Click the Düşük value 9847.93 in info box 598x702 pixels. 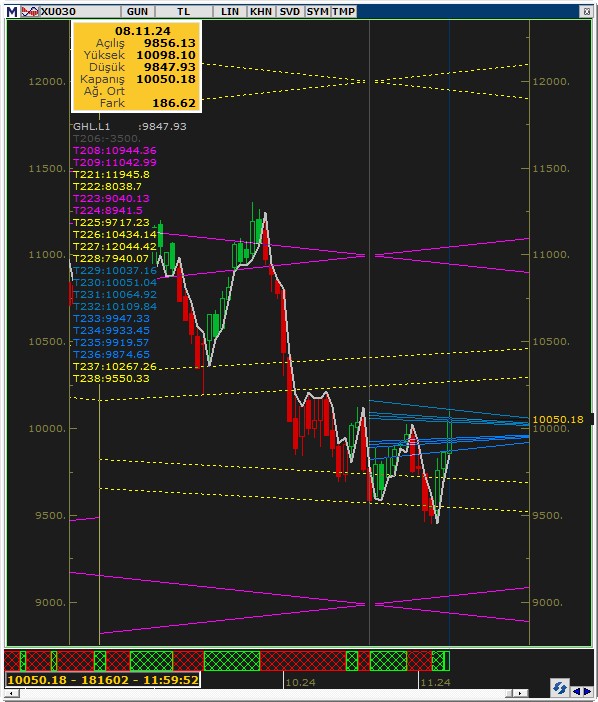pyautogui.click(x=170, y=67)
